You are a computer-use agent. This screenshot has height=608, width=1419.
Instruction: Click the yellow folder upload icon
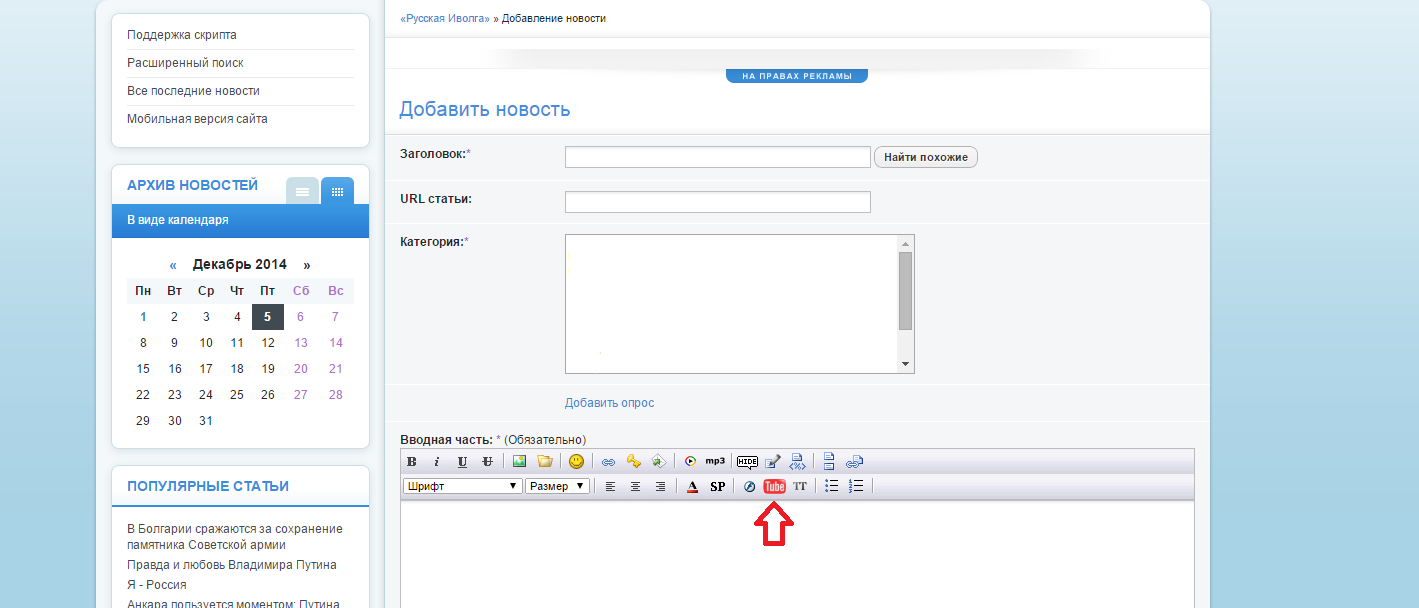click(x=544, y=461)
